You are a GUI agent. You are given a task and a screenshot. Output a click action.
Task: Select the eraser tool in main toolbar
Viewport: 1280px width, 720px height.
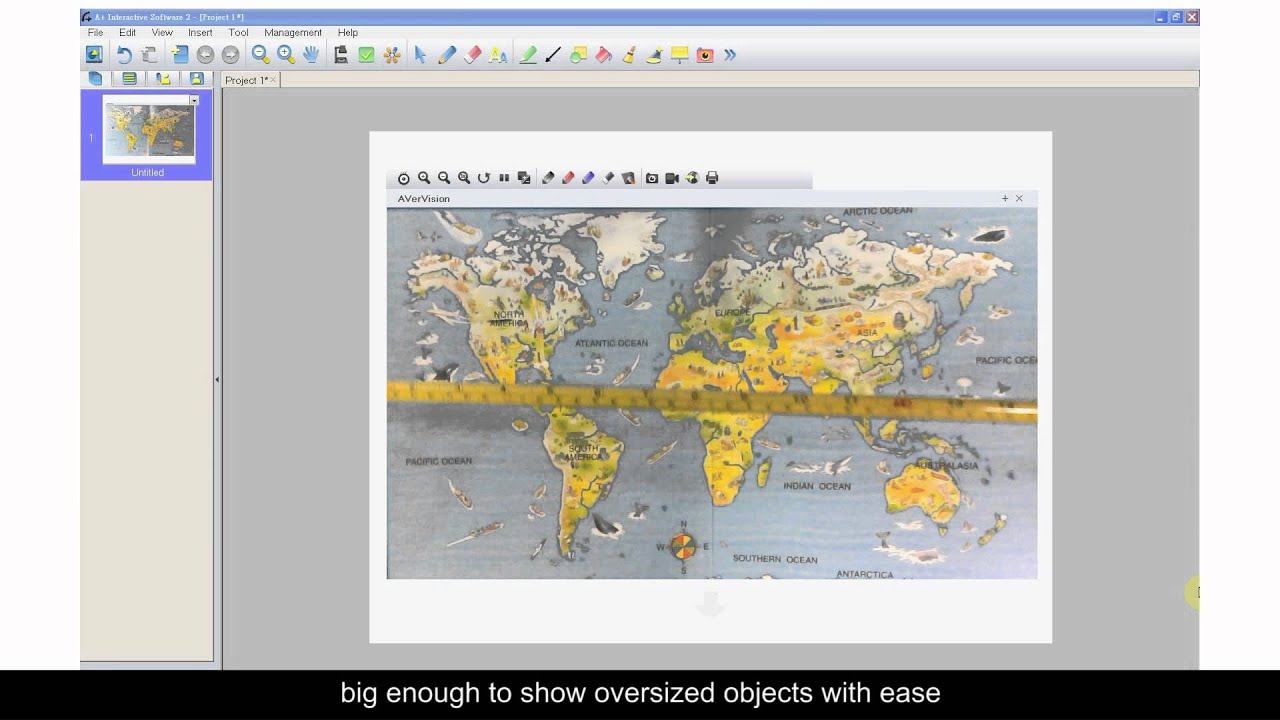point(472,55)
